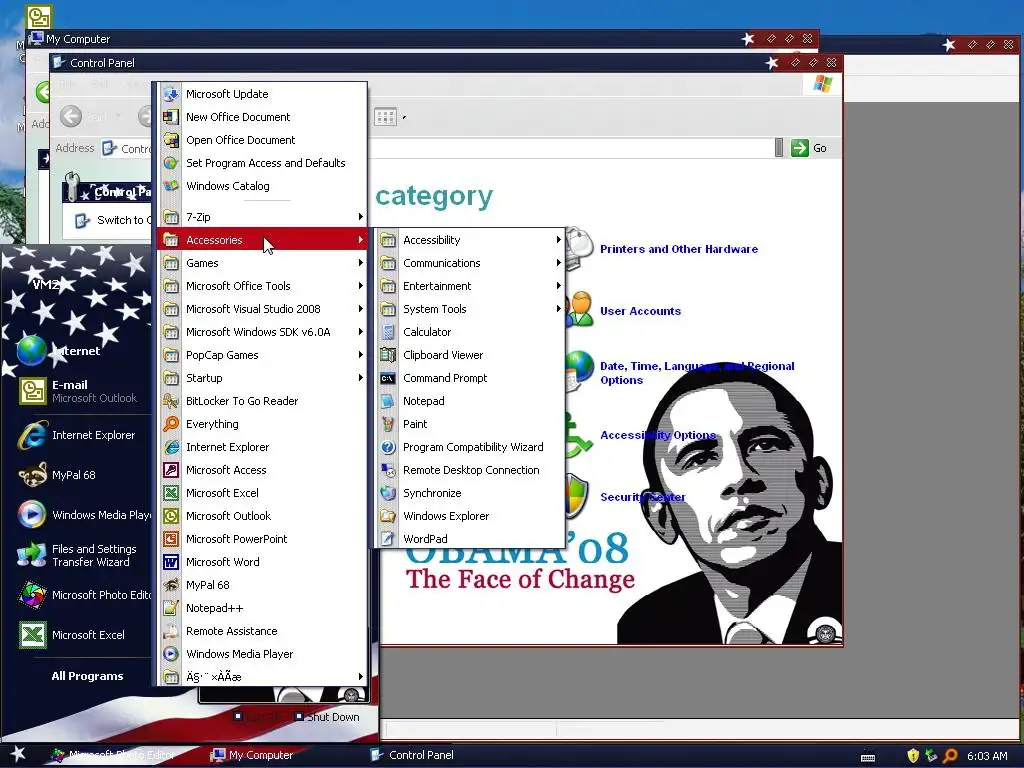Click the Microsoft Update icon
Image resolution: width=1024 pixels, height=768 pixels.
pos(171,94)
